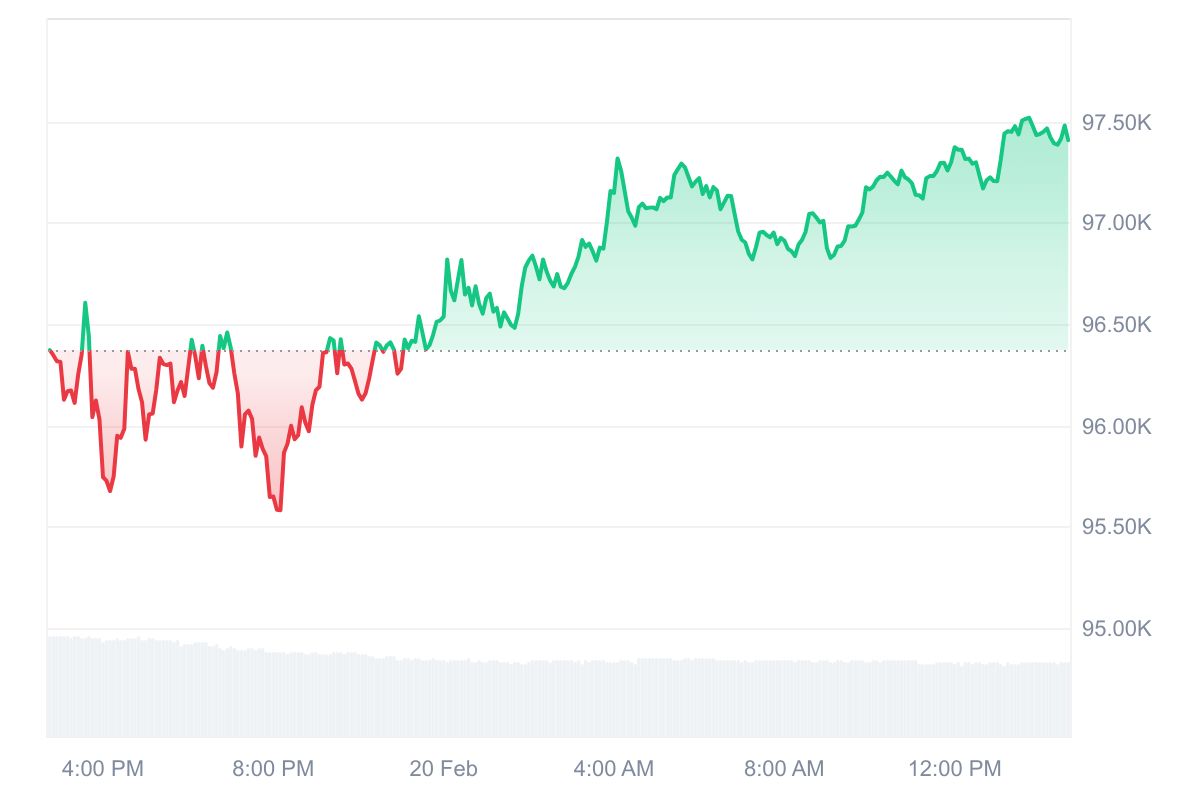This screenshot has height=800, width=1200.
Task: Select the 8:00 AM time label
Action: click(x=784, y=769)
